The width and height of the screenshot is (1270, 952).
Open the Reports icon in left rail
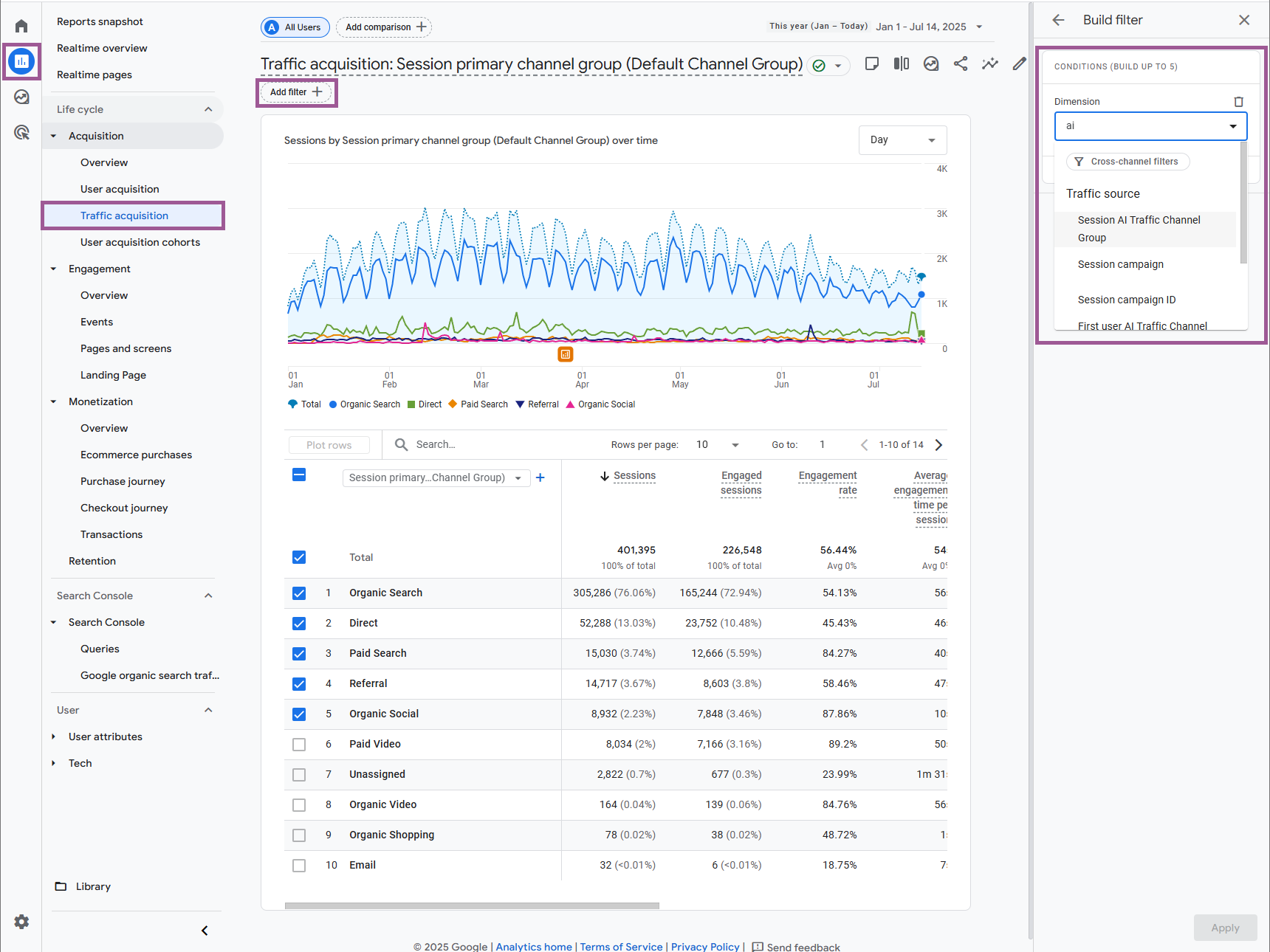[21, 61]
